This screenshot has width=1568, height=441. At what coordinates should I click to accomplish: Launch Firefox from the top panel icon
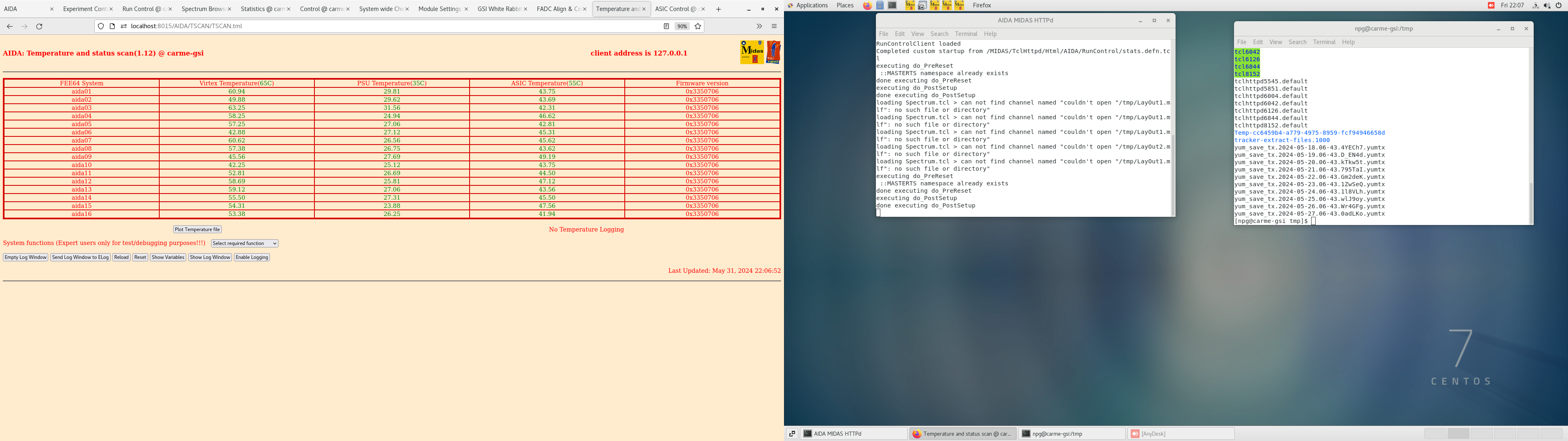pyautogui.click(x=867, y=5)
